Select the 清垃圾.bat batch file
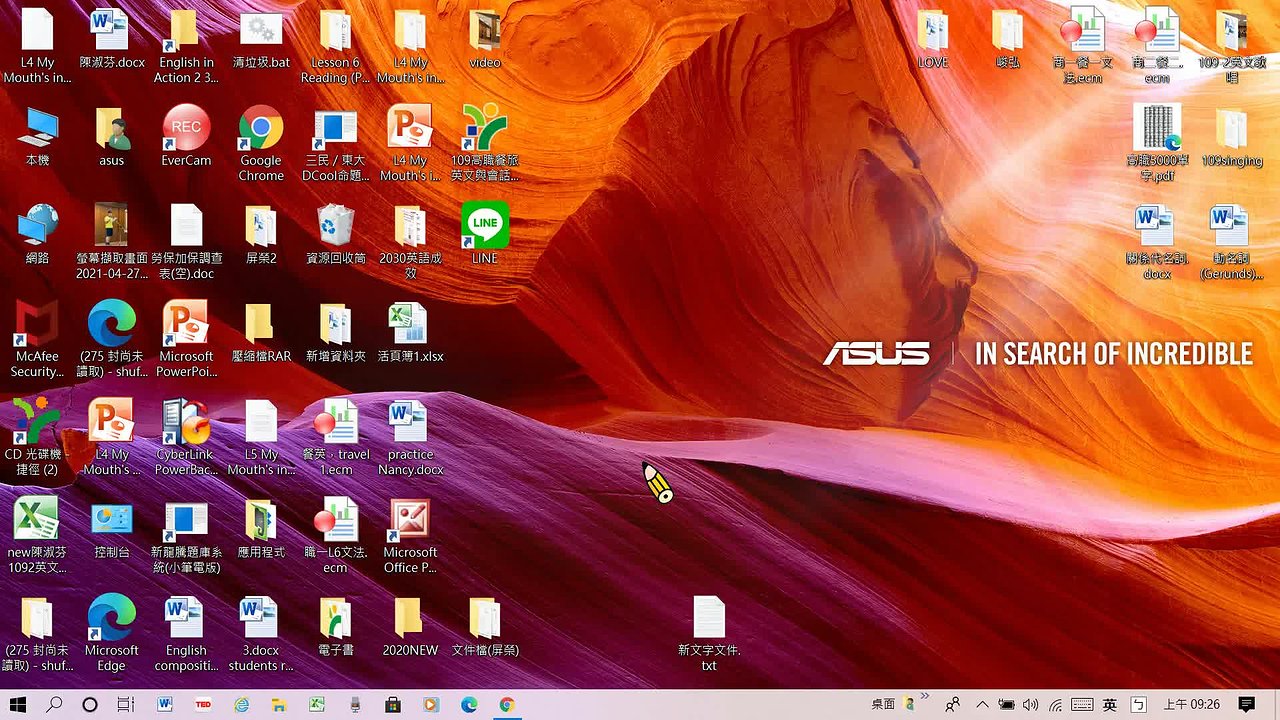Image resolution: width=1280 pixels, height=720 pixels. [261, 40]
